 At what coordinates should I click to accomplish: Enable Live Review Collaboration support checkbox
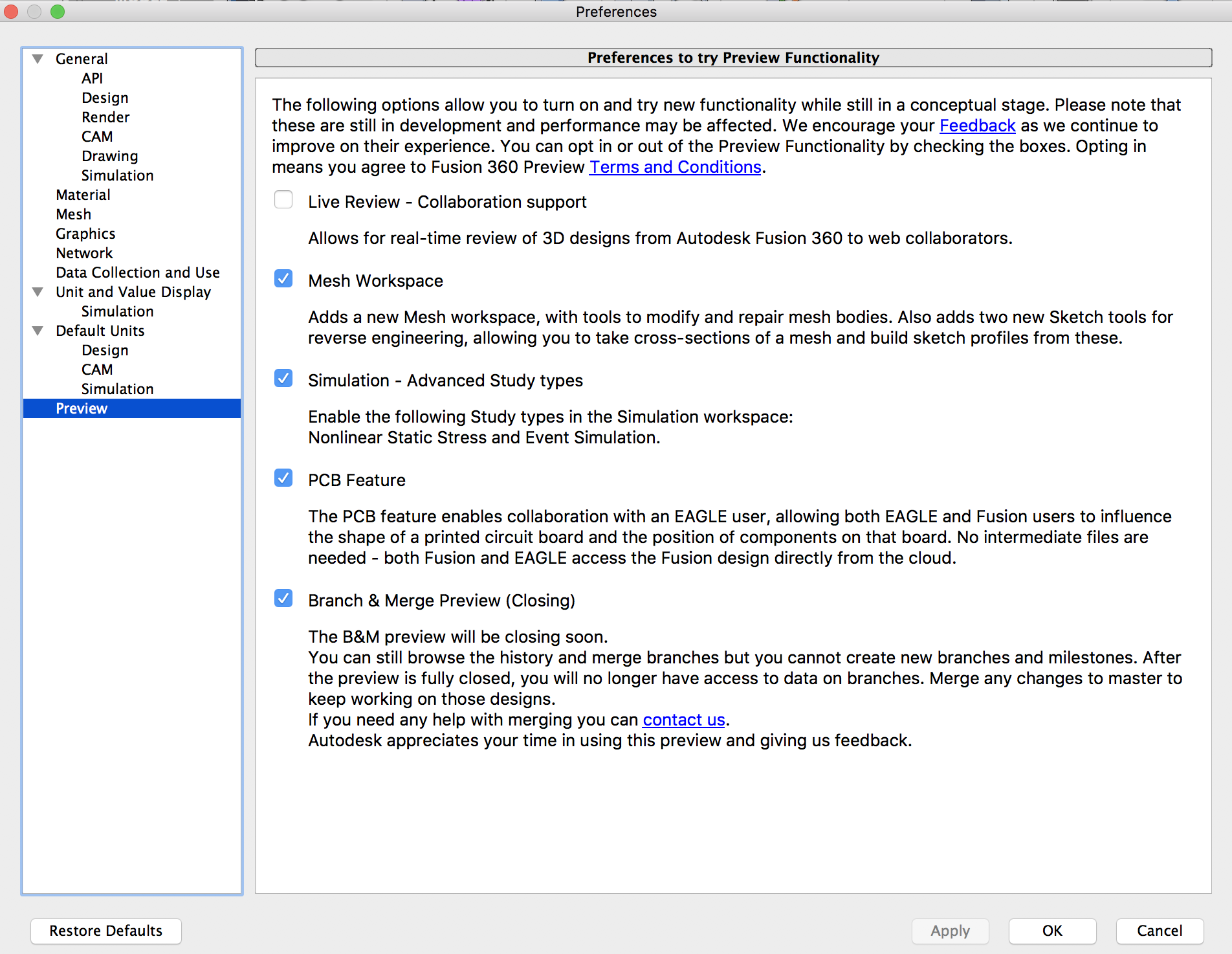pos(283,199)
